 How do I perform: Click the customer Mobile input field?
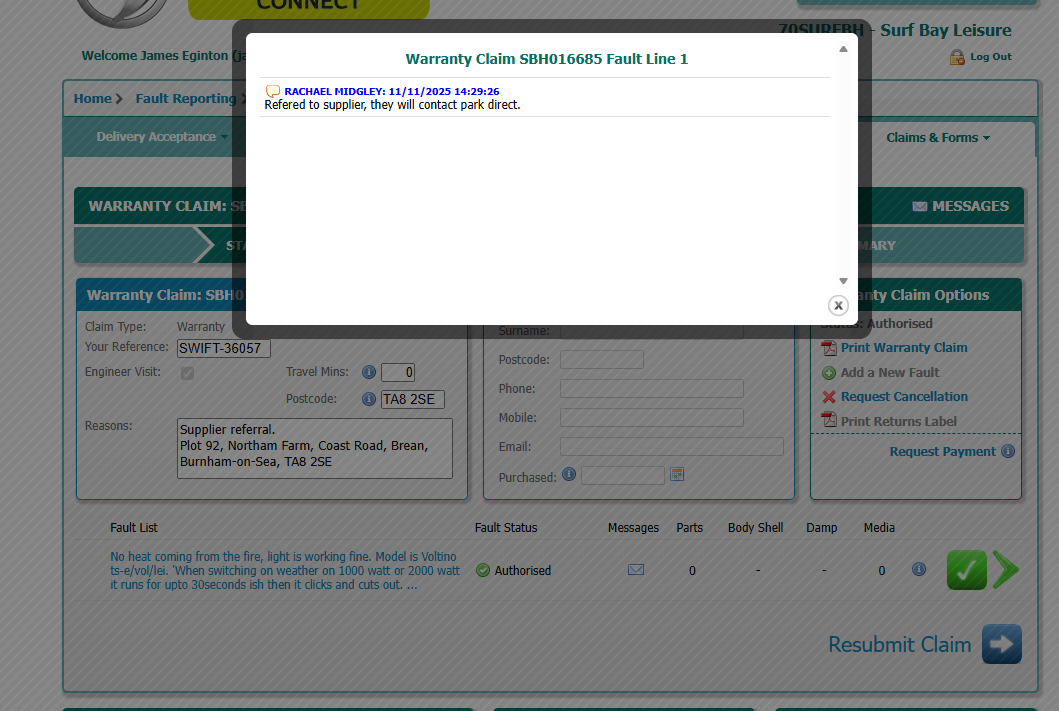[652, 417]
